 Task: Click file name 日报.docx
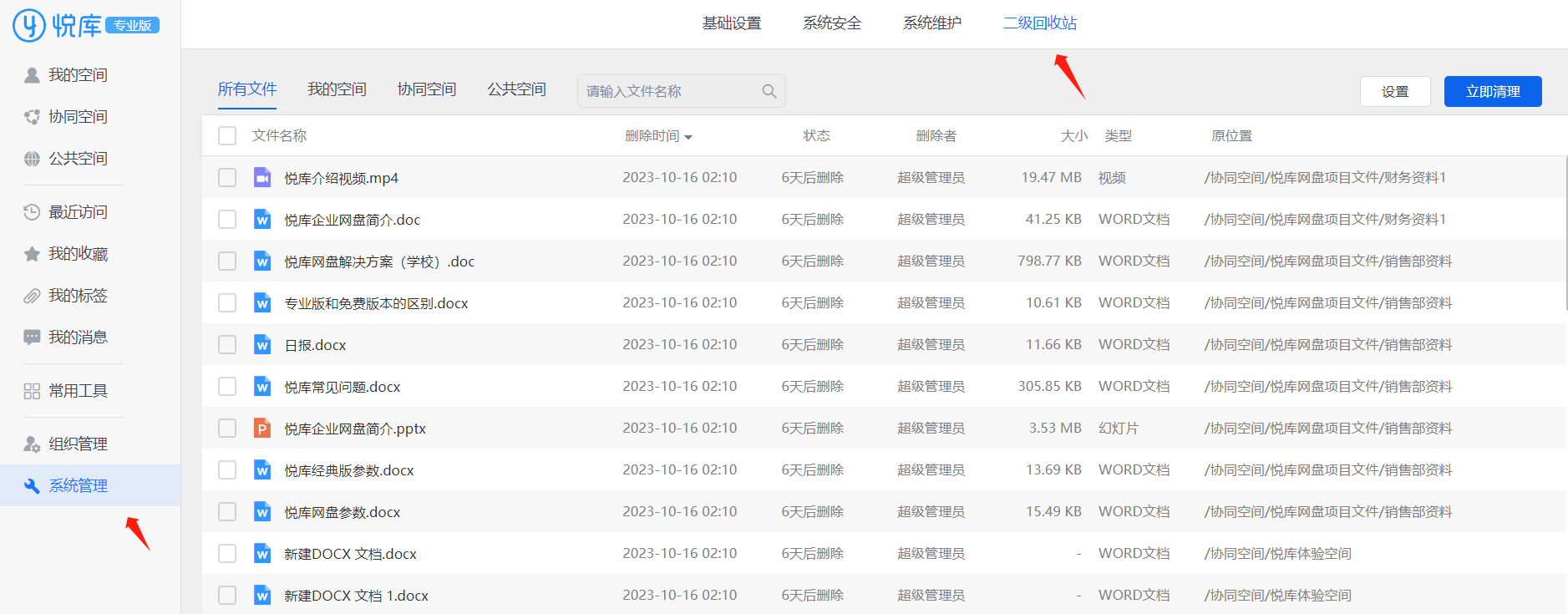(x=315, y=345)
